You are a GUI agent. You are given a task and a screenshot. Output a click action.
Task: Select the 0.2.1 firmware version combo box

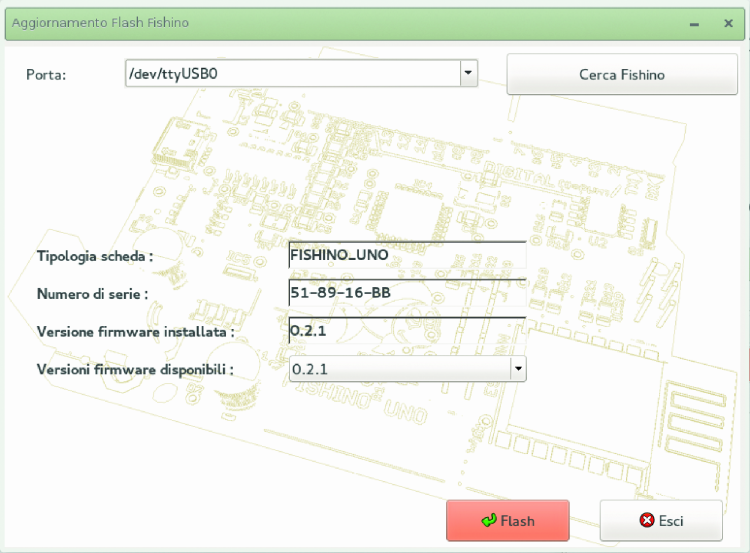pos(398,369)
